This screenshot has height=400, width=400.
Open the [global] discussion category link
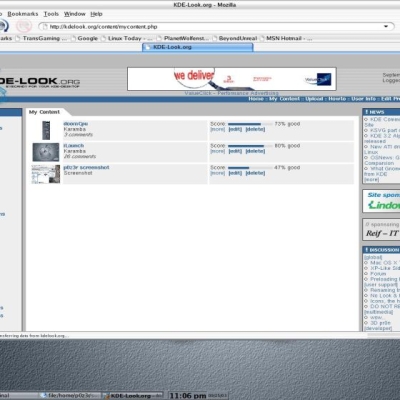tap(373, 257)
